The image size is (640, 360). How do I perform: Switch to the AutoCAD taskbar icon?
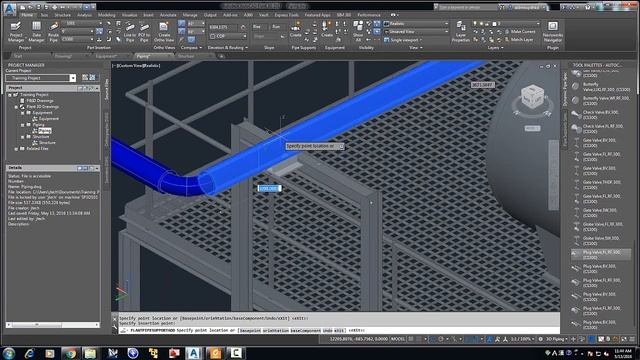tap(193, 353)
